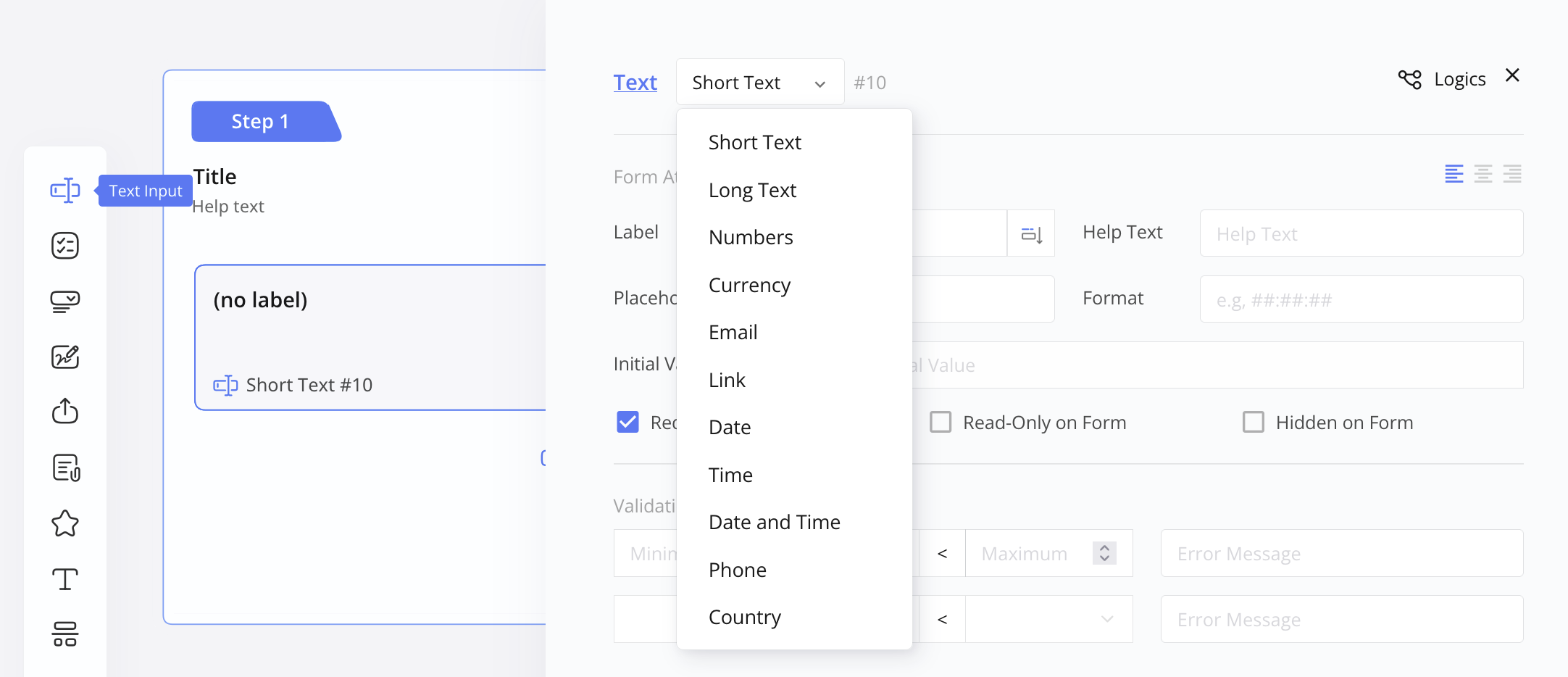The width and height of the screenshot is (1568, 677).
Task: Set label alignment to left
Action: pos(1454,174)
